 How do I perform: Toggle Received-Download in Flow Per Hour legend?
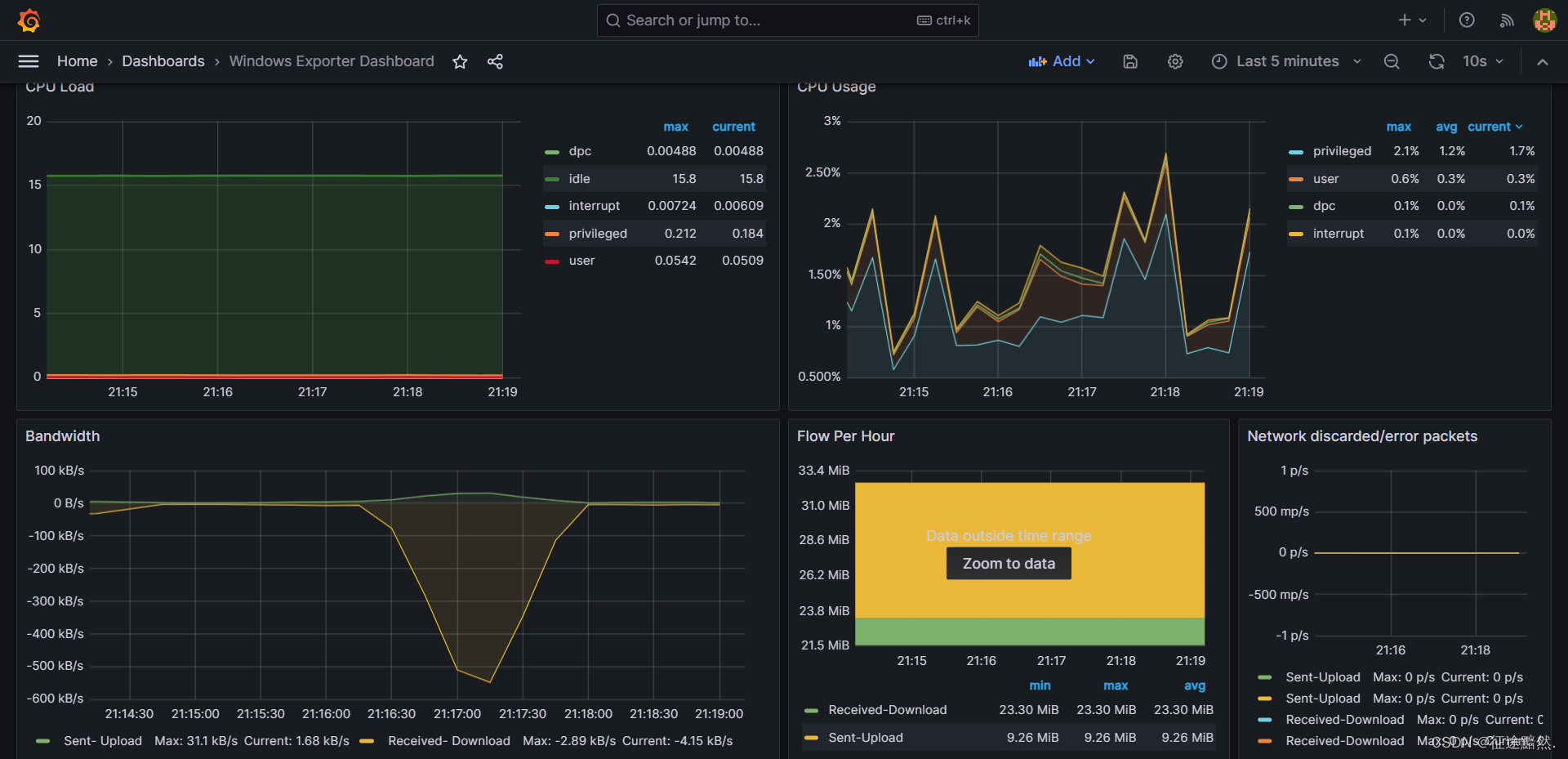click(x=888, y=710)
